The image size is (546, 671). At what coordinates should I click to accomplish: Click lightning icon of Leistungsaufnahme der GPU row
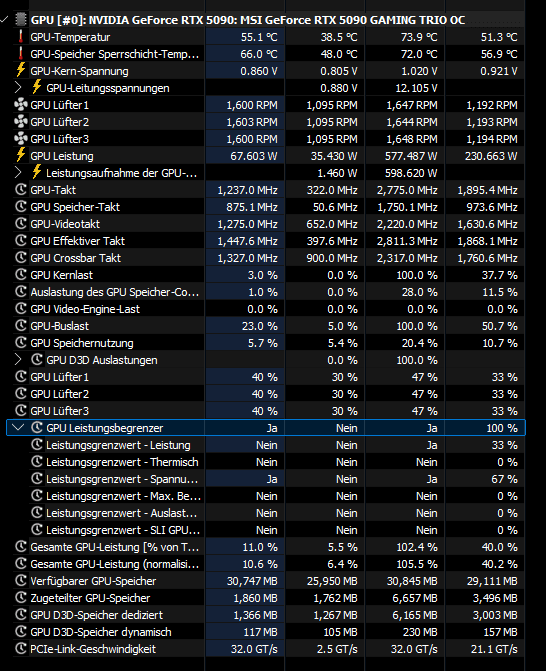(37, 173)
